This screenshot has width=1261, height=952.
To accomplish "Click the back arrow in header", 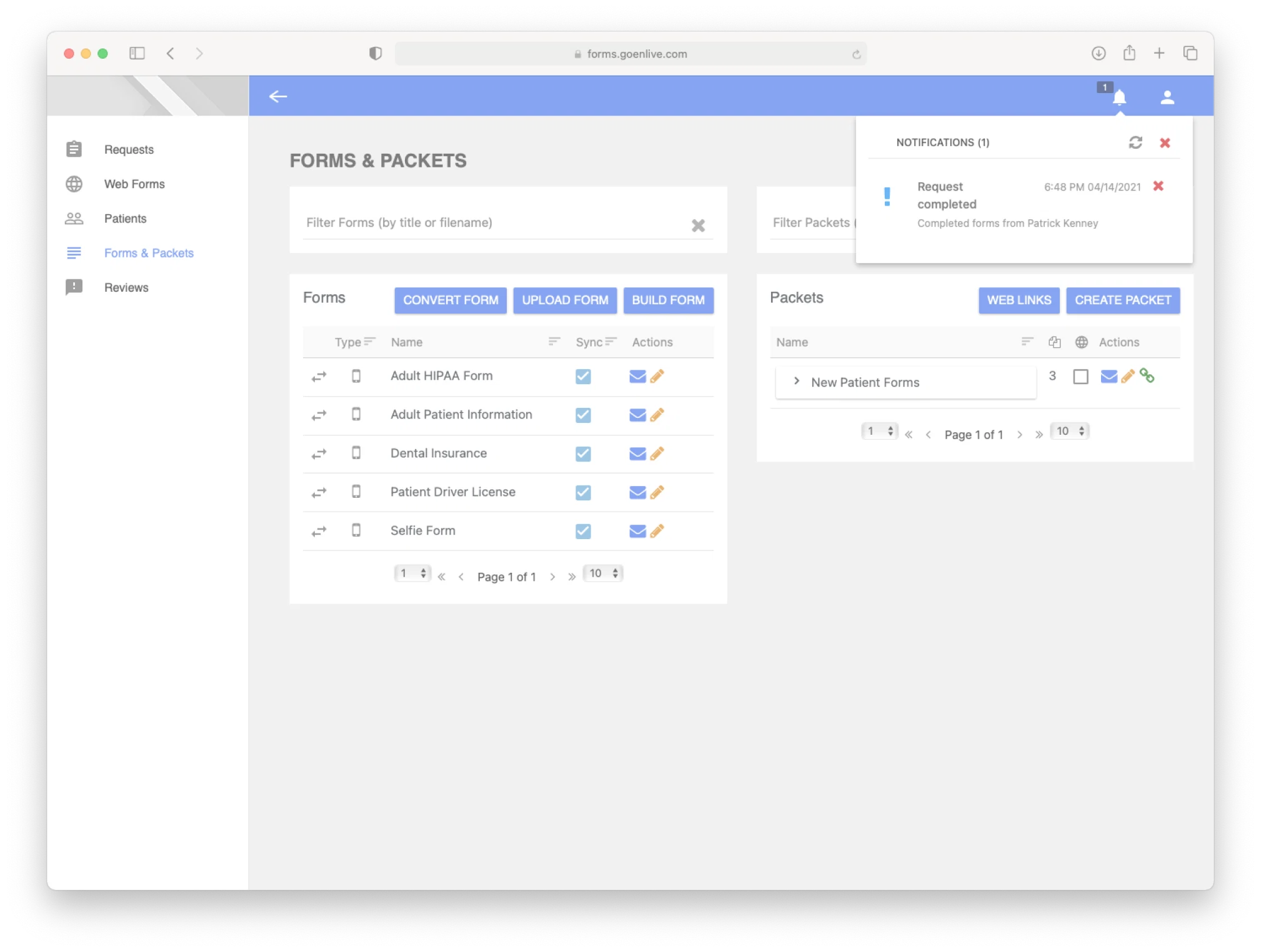I will click(278, 96).
